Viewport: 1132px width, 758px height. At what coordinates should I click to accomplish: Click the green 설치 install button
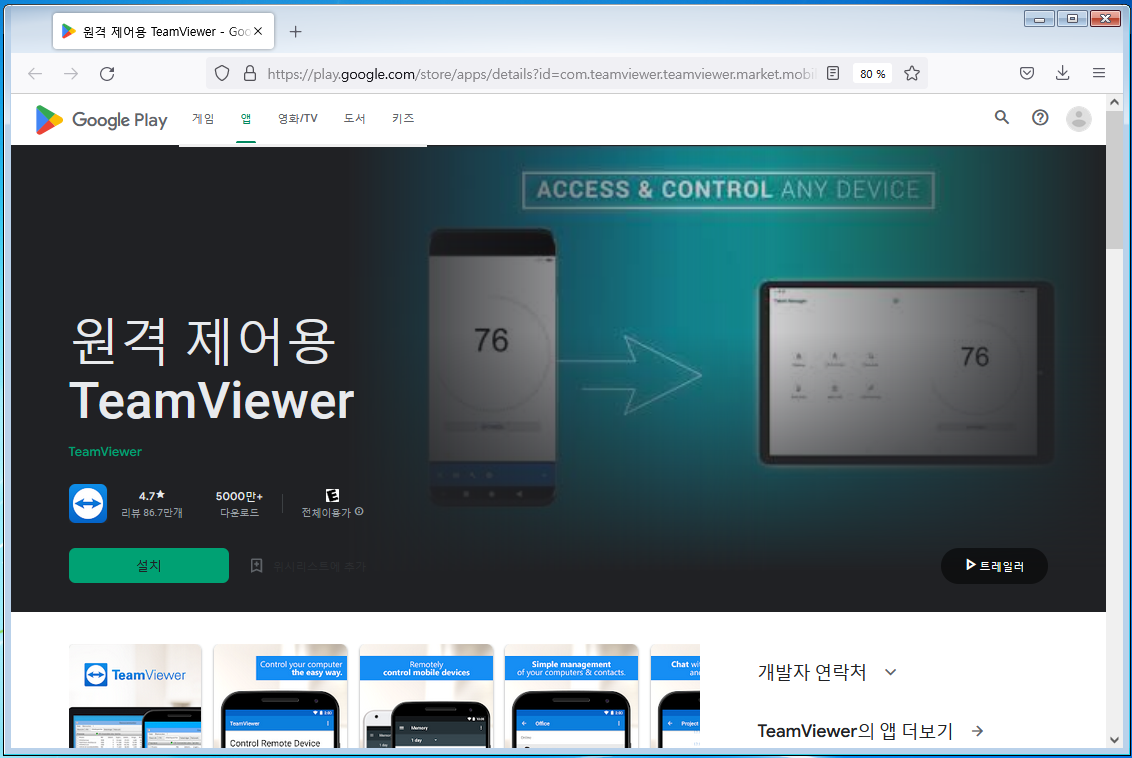coord(149,565)
